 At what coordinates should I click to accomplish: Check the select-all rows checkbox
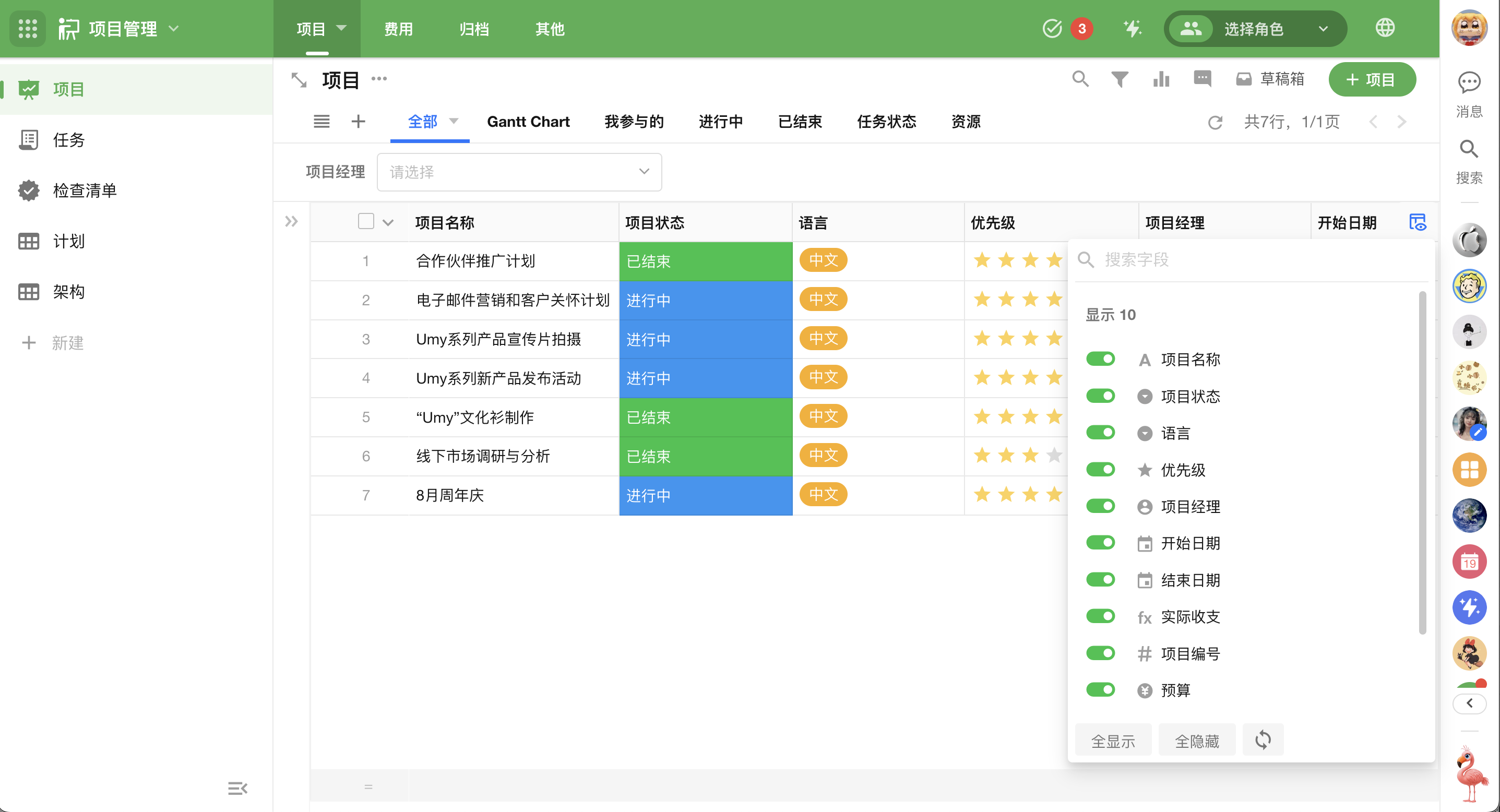pyautogui.click(x=366, y=222)
